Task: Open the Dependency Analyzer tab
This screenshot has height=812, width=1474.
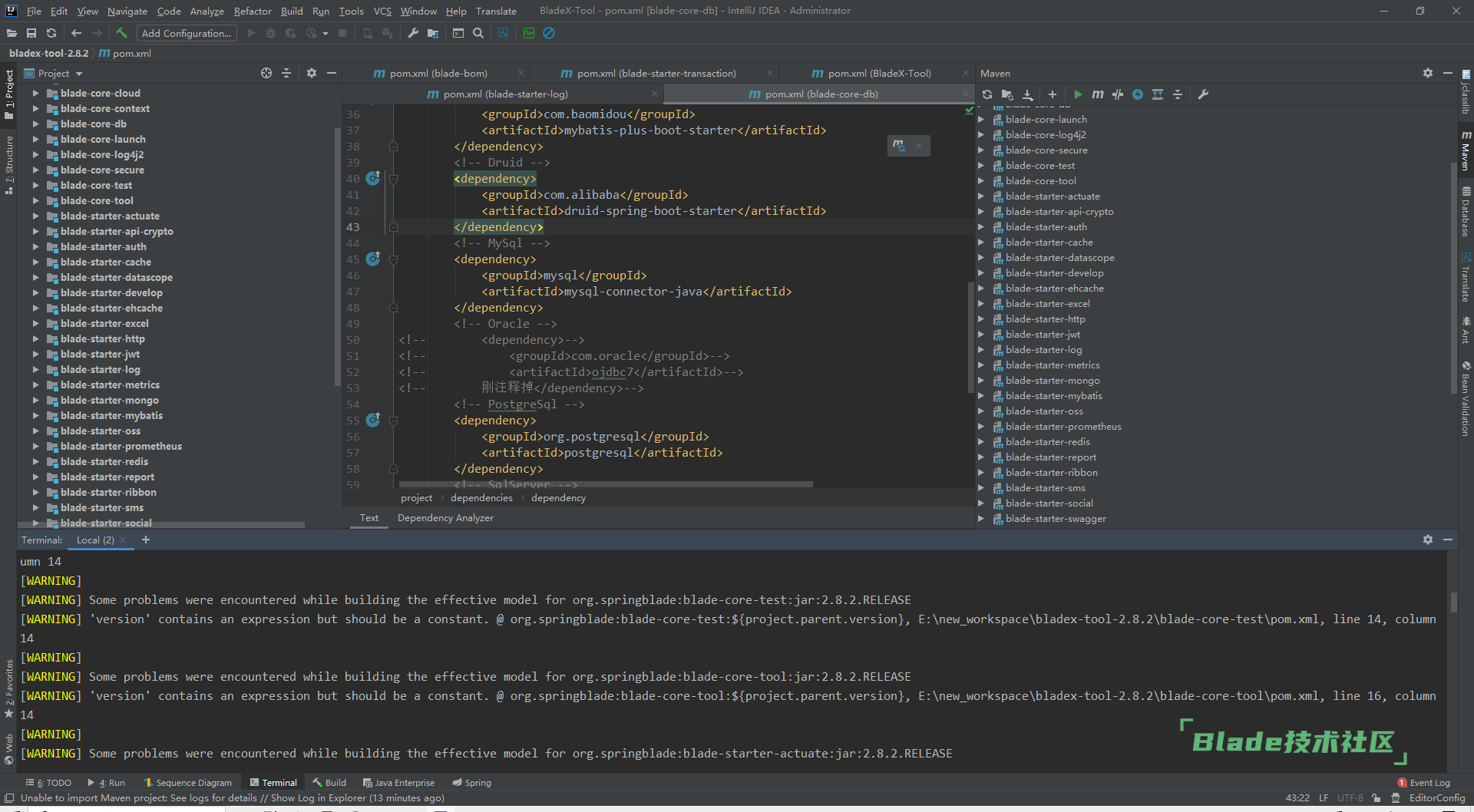Action: pyautogui.click(x=445, y=518)
